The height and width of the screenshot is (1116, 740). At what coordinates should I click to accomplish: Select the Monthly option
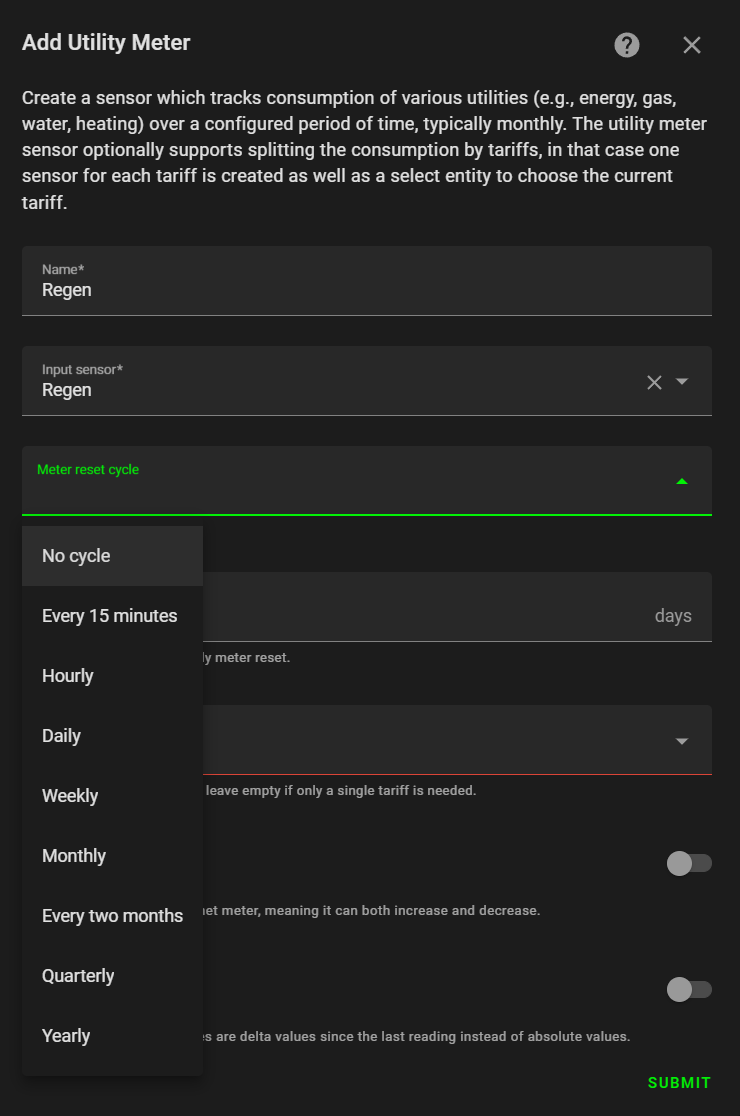pyautogui.click(x=112, y=856)
